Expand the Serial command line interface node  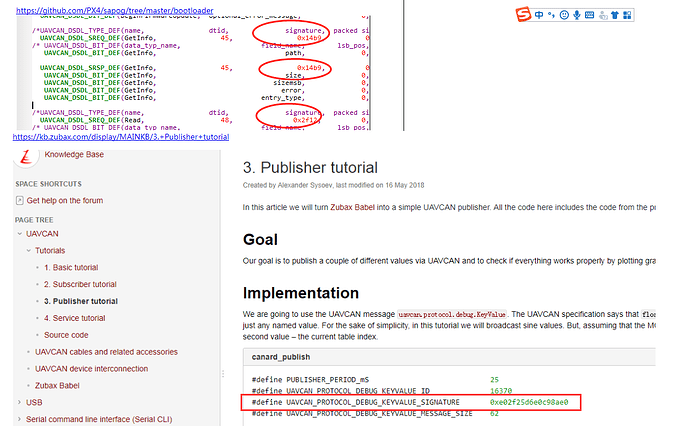click(19, 419)
